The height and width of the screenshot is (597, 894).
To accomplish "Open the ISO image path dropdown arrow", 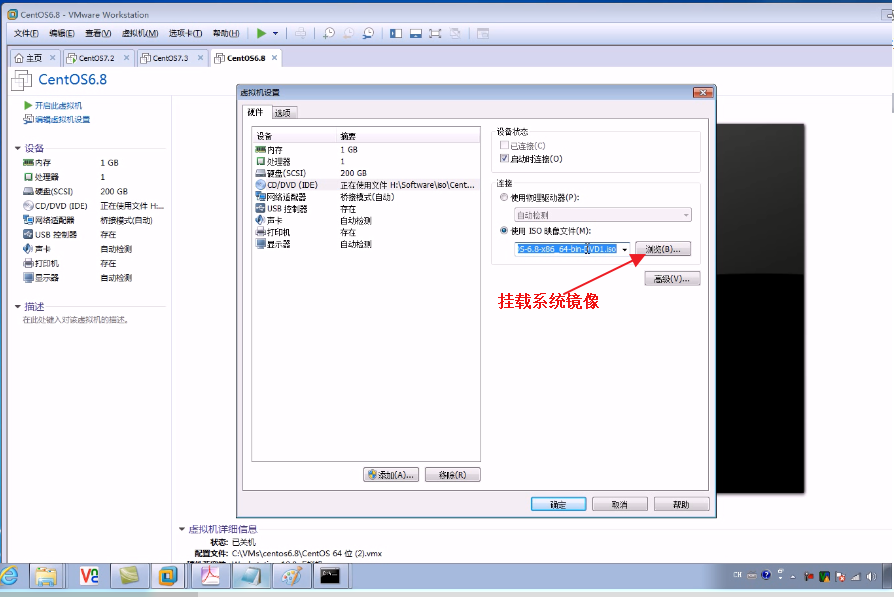I will pyautogui.click(x=625, y=249).
